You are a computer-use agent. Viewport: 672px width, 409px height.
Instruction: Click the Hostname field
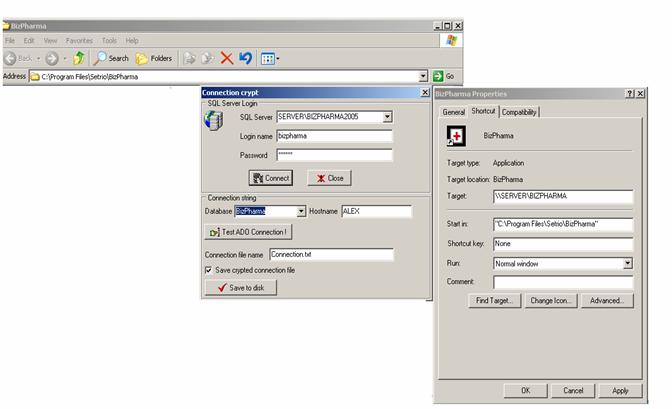click(x=377, y=211)
